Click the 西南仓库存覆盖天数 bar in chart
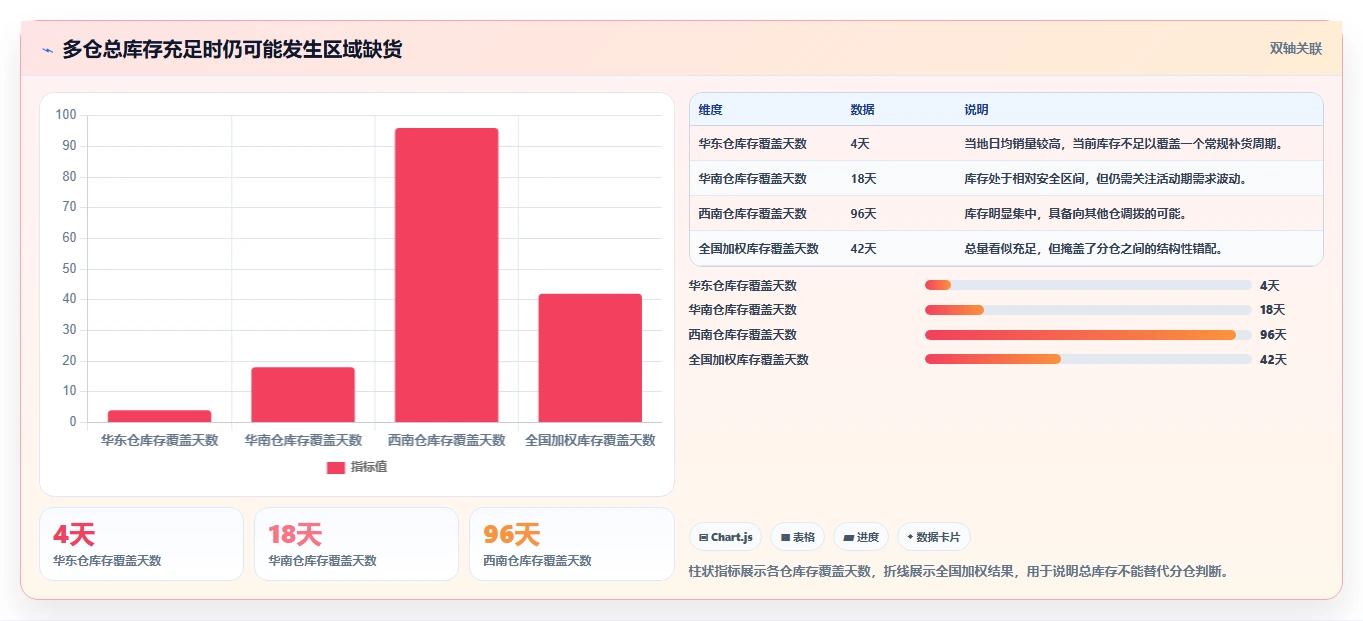1363x621 pixels. [x=446, y=275]
